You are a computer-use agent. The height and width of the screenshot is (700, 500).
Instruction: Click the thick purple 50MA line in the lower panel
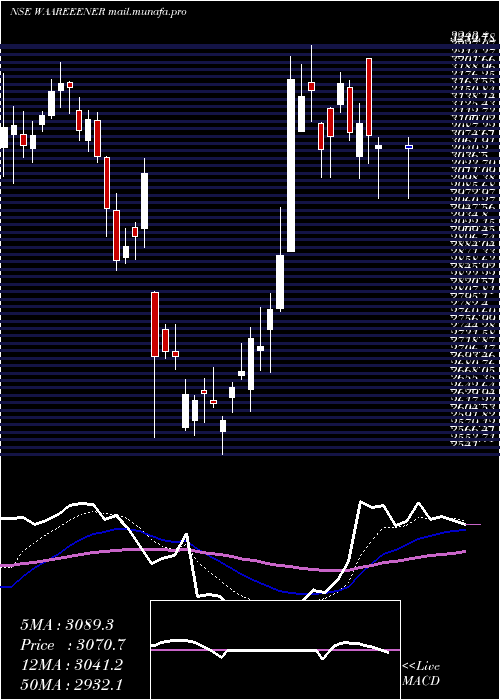click(232, 558)
